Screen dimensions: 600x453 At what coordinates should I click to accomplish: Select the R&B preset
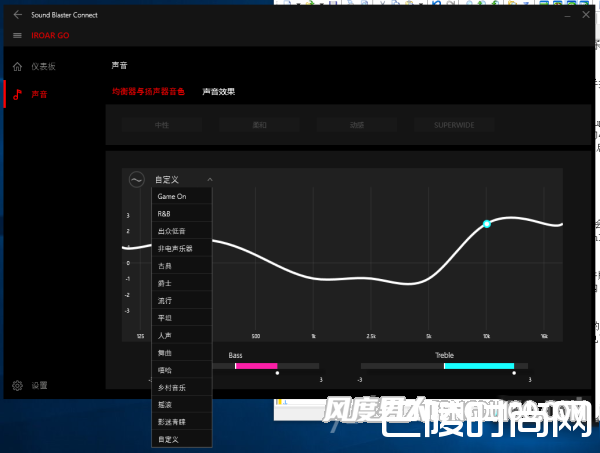[x=182, y=214]
